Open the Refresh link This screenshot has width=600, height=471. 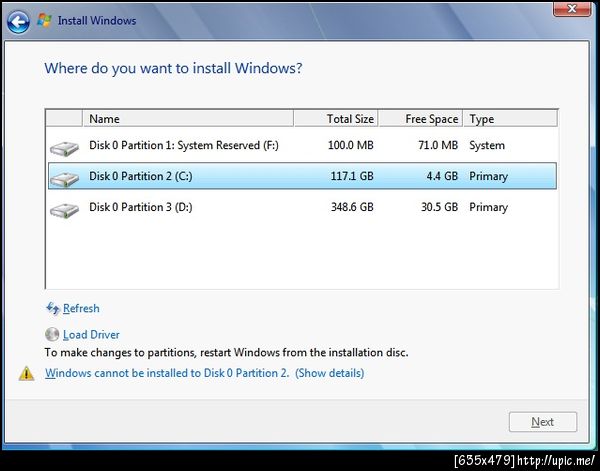(81, 308)
